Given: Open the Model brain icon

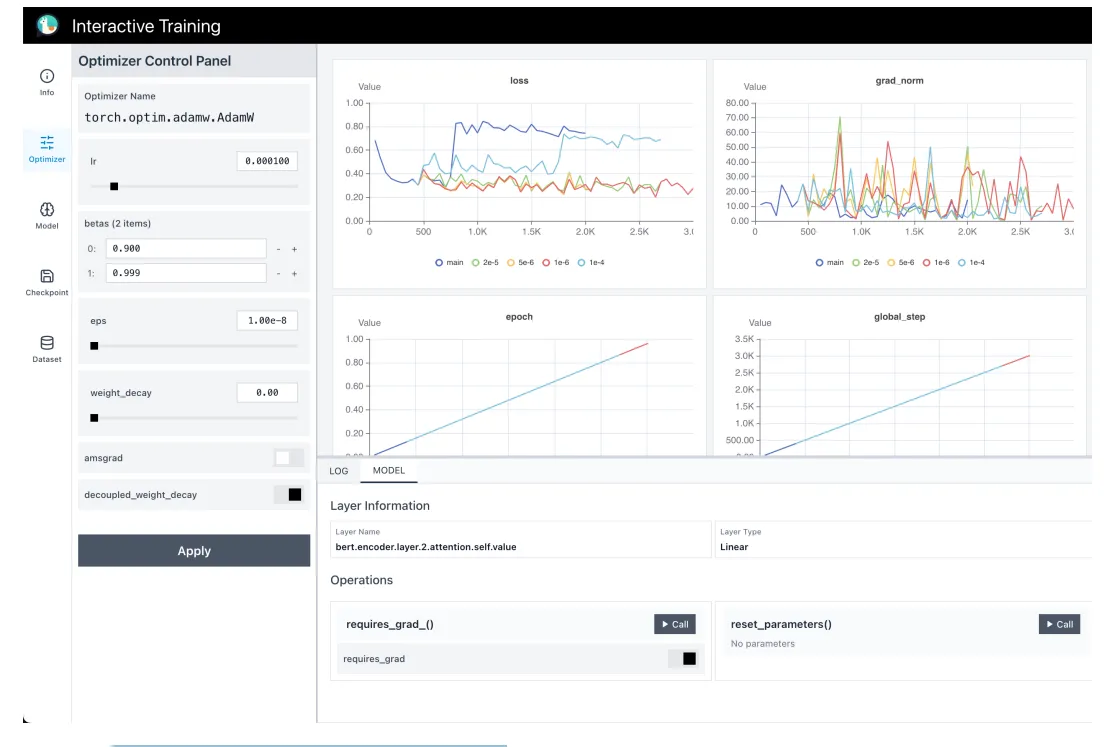Looking at the screenshot, I should (47, 209).
